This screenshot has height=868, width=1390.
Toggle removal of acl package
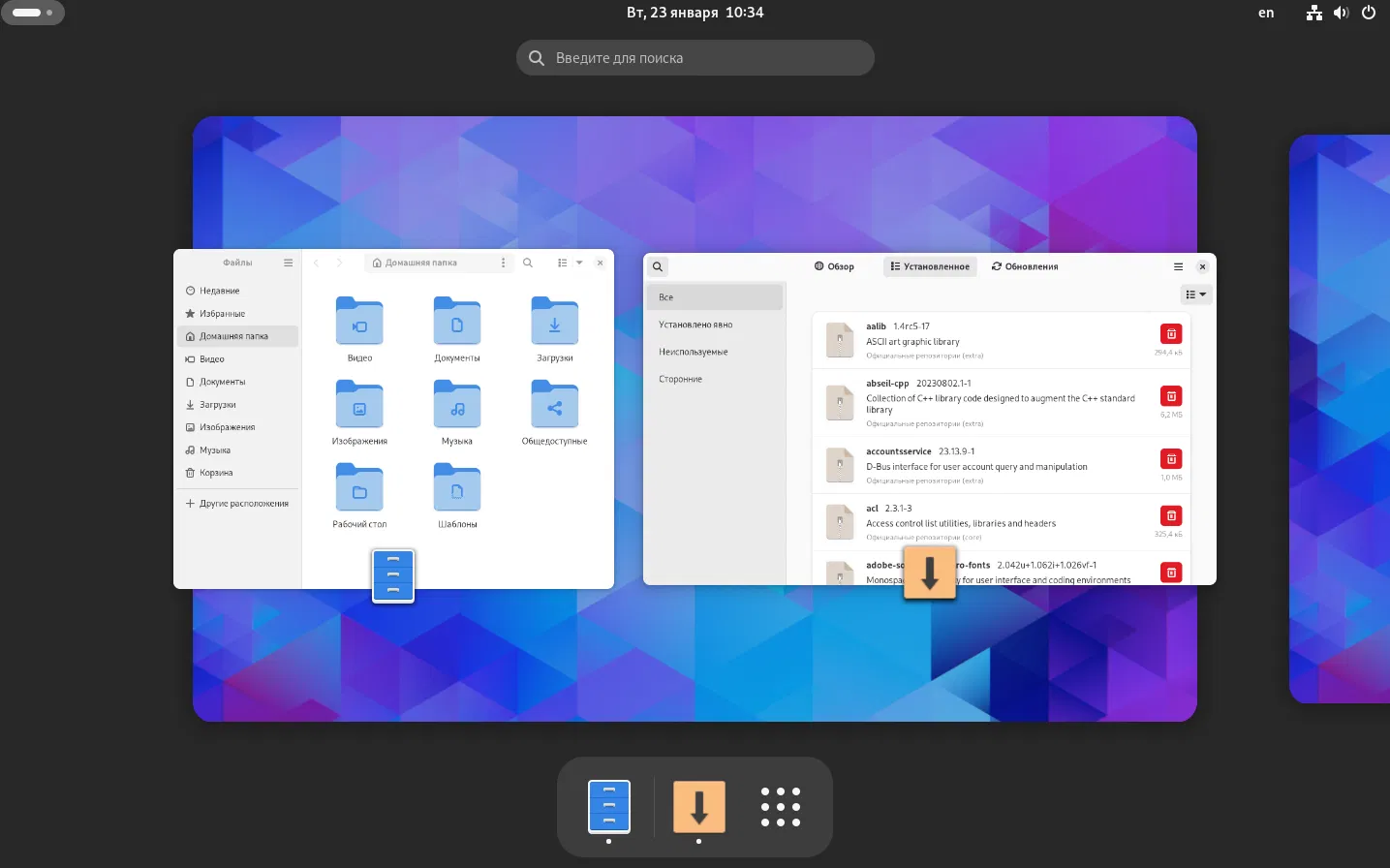1171,515
